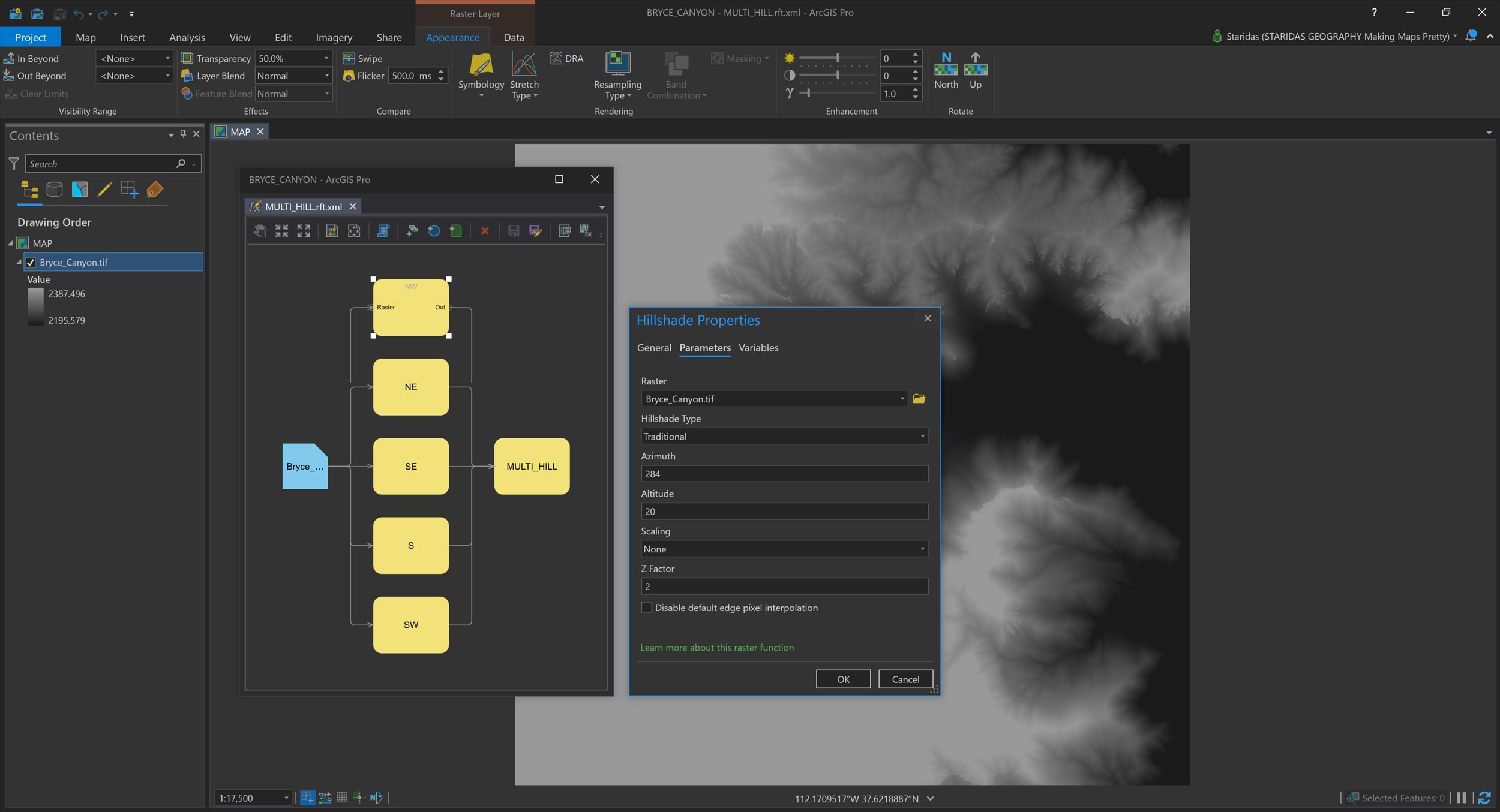Toggle the Bryce_Canyon.tif layer visibility checkbox
The image size is (1500, 812).
(x=31, y=263)
